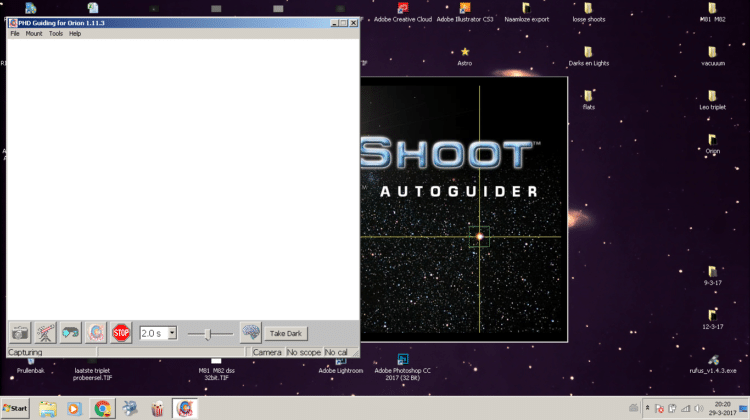Begin guiding with the PHD target icon
The height and width of the screenshot is (420, 750).
tap(96, 333)
